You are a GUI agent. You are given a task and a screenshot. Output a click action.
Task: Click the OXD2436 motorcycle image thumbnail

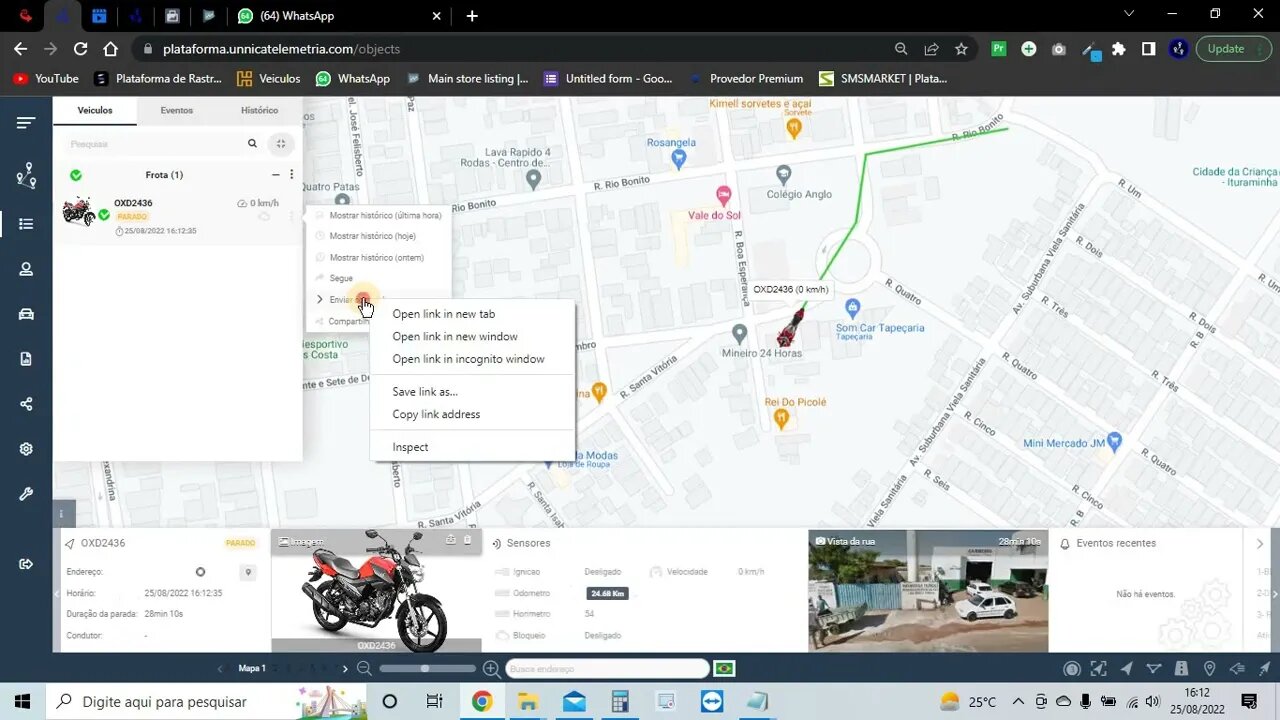click(376, 590)
